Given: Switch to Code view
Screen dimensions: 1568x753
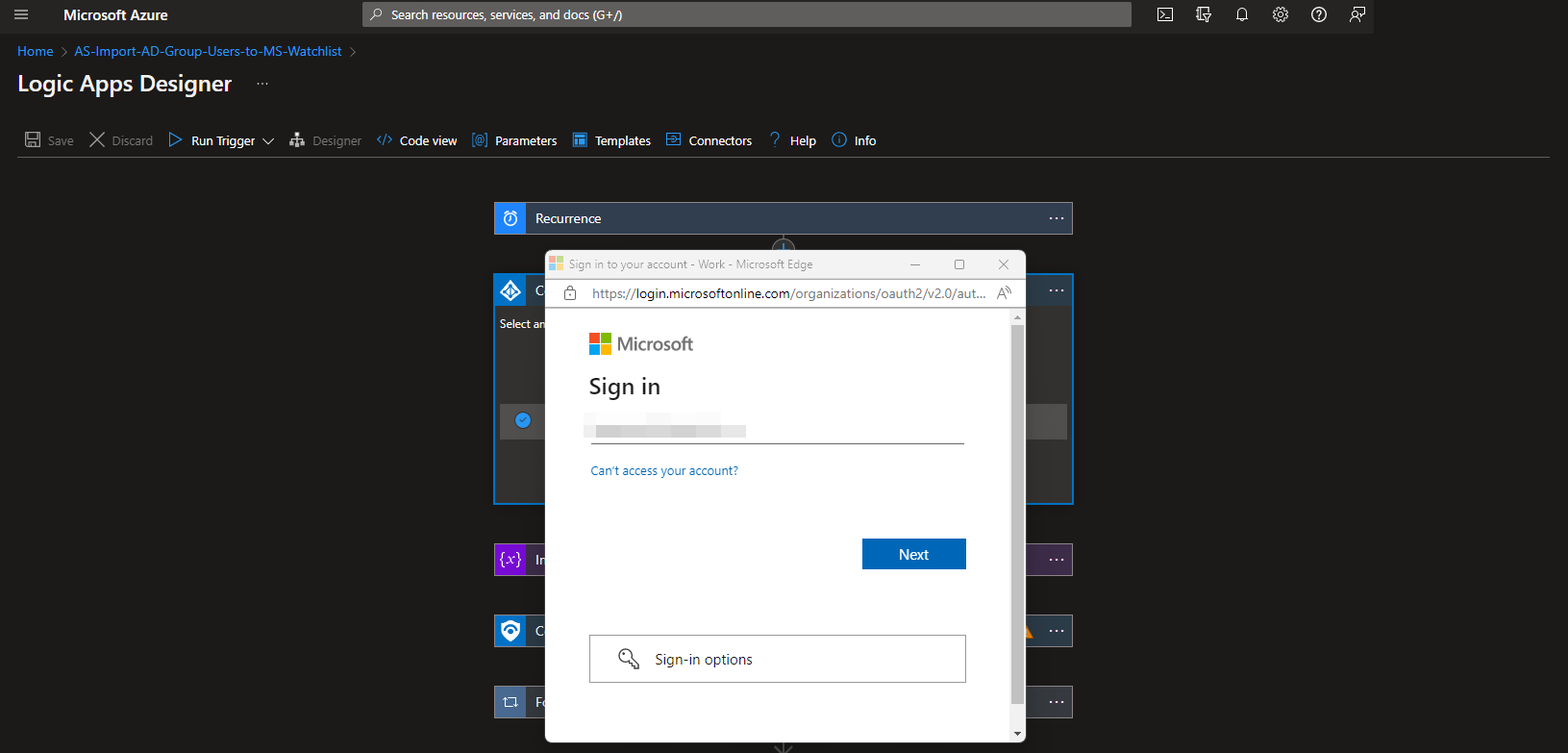Looking at the screenshot, I should pyautogui.click(x=417, y=140).
